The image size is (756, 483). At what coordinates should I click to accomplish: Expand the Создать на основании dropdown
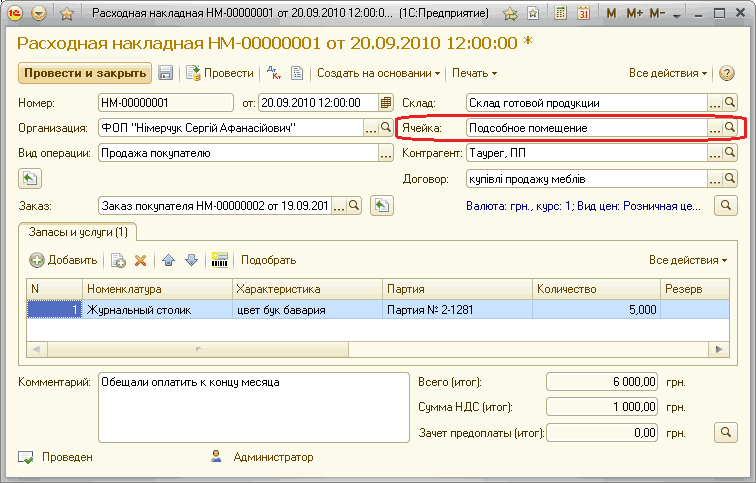click(x=379, y=73)
